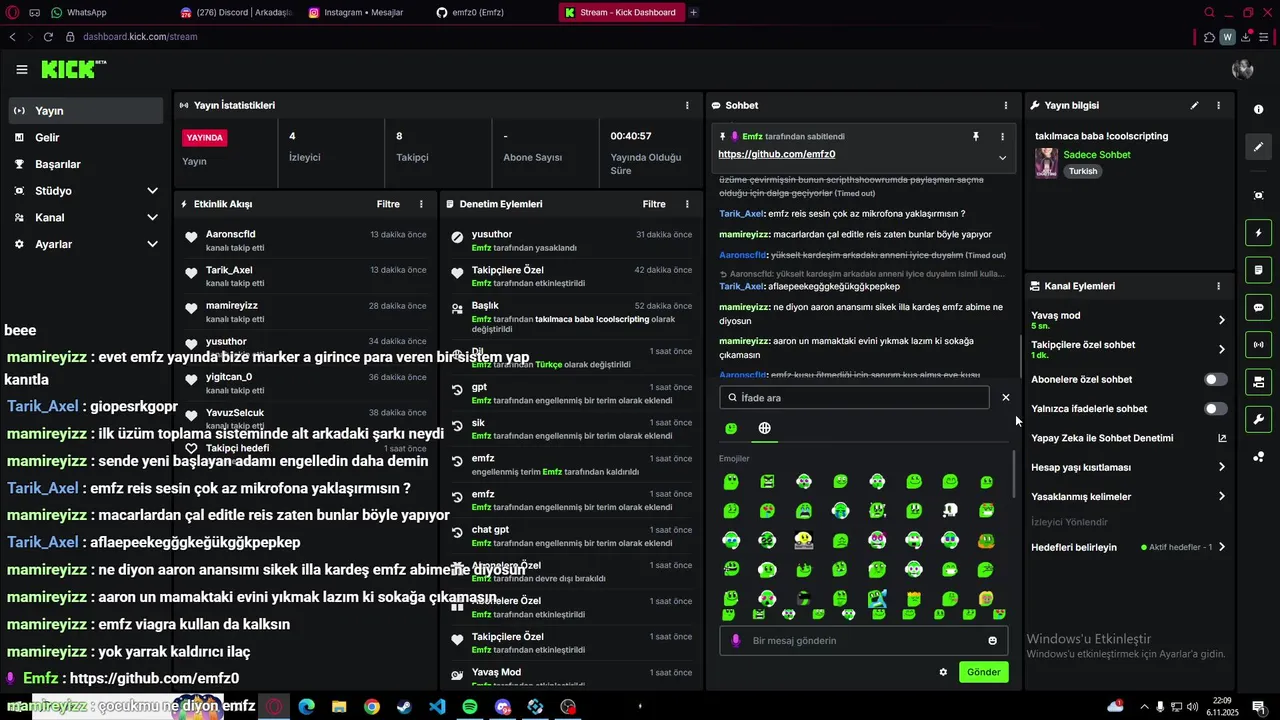
Task: Open a new browser tab with plus button
Action: click(694, 12)
